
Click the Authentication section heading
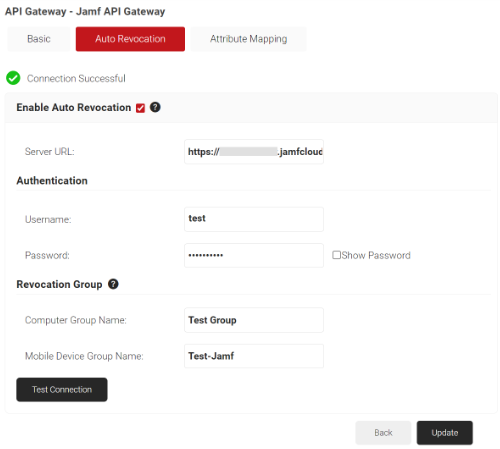[x=52, y=181]
